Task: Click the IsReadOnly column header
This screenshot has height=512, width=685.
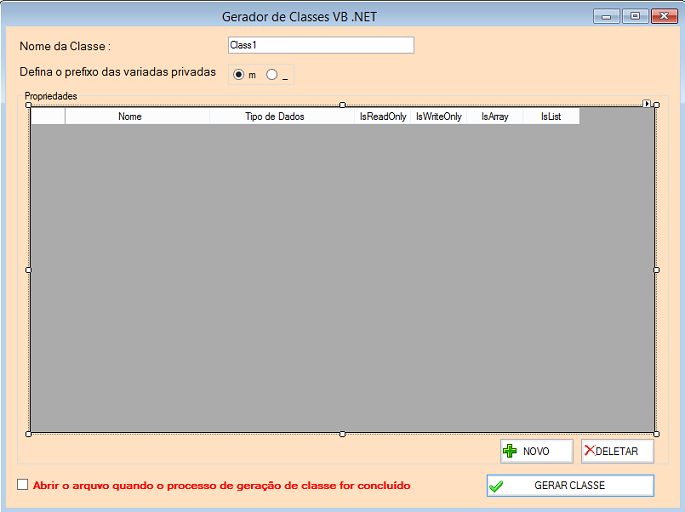Action: (x=382, y=117)
